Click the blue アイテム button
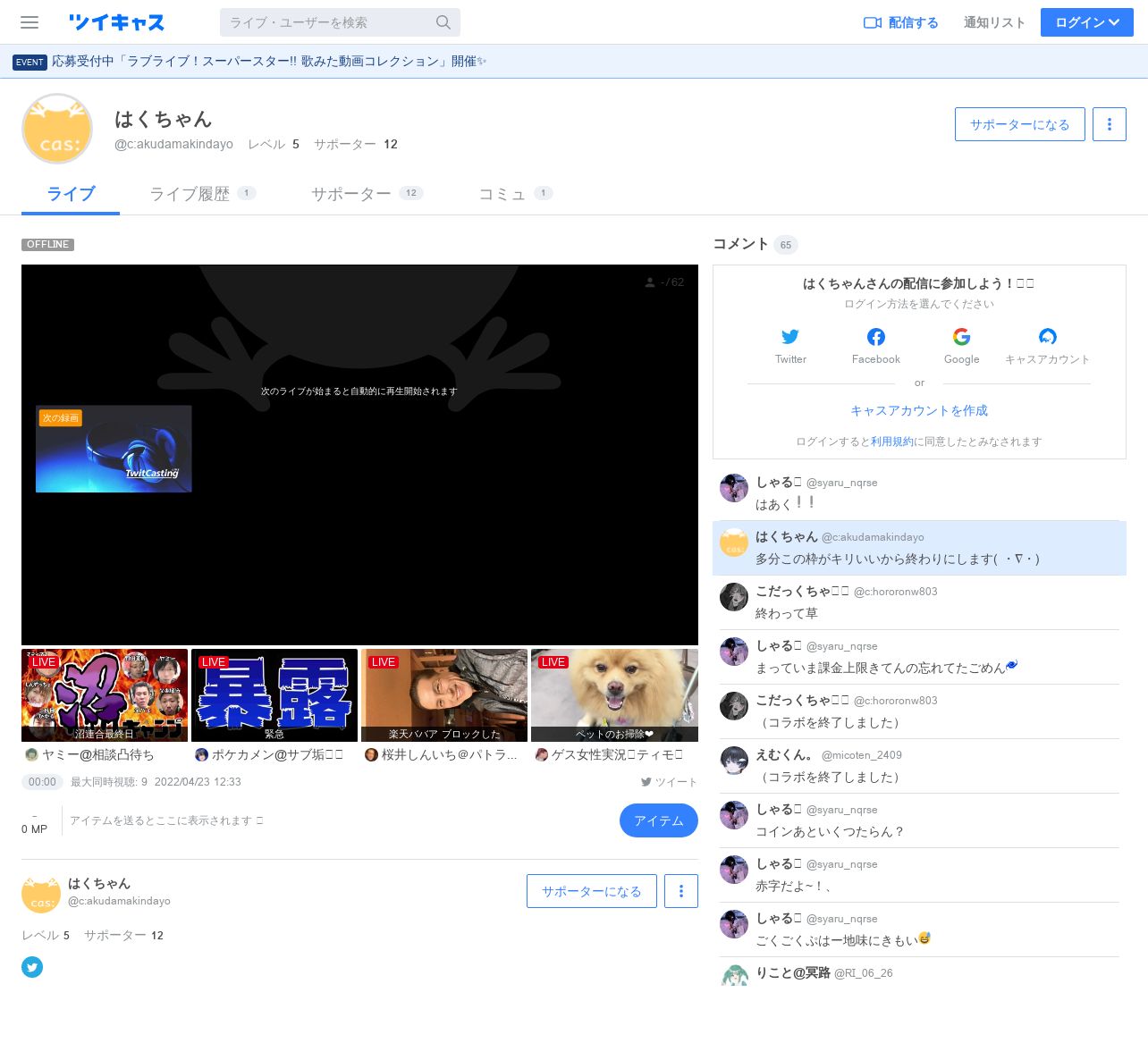The height and width of the screenshot is (1043, 1148). (659, 820)
